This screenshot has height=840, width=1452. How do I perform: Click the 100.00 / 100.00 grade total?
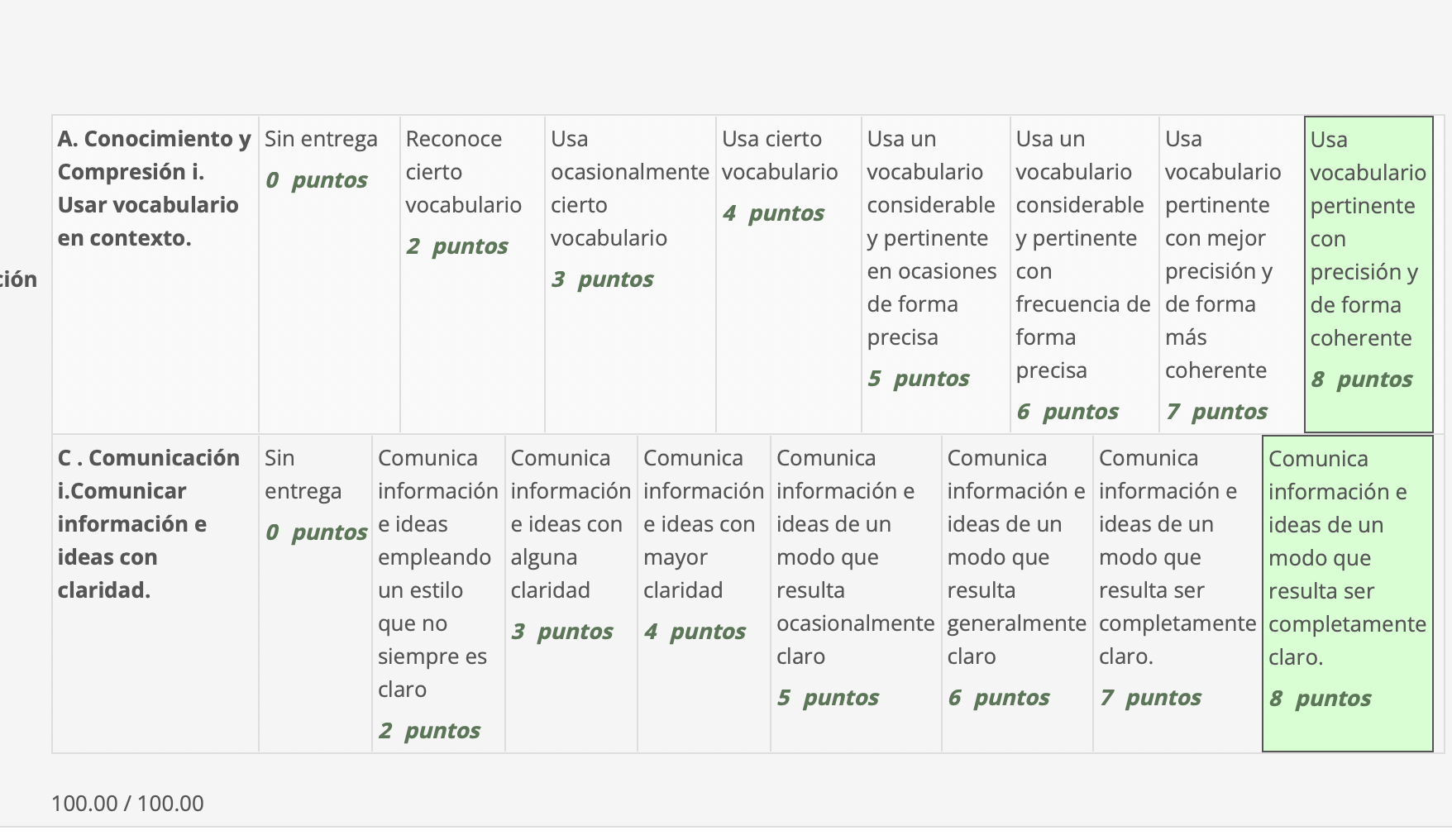[127, 804]
